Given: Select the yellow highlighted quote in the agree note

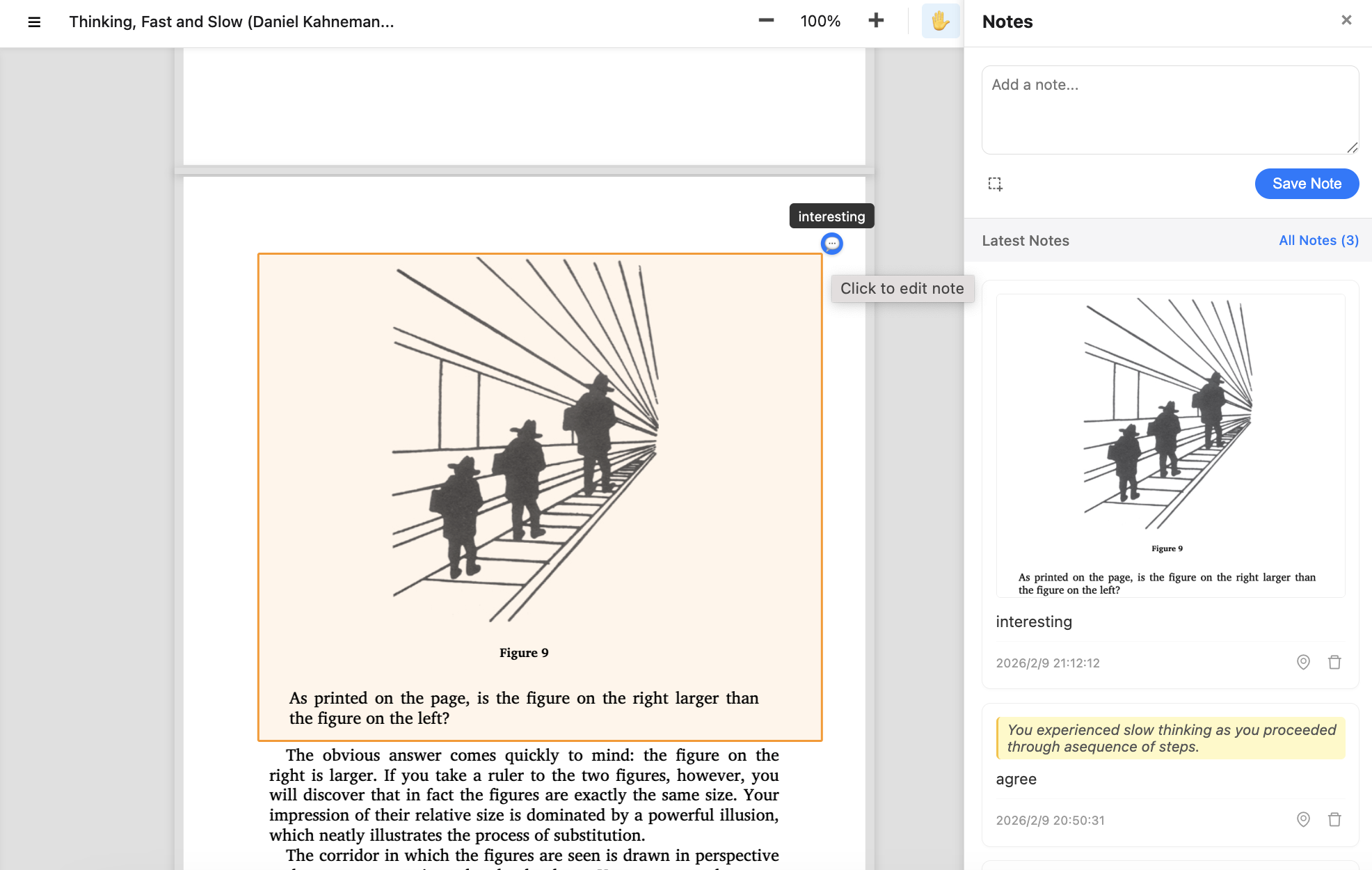Looking at the screenshot, I should point(1170,738).
